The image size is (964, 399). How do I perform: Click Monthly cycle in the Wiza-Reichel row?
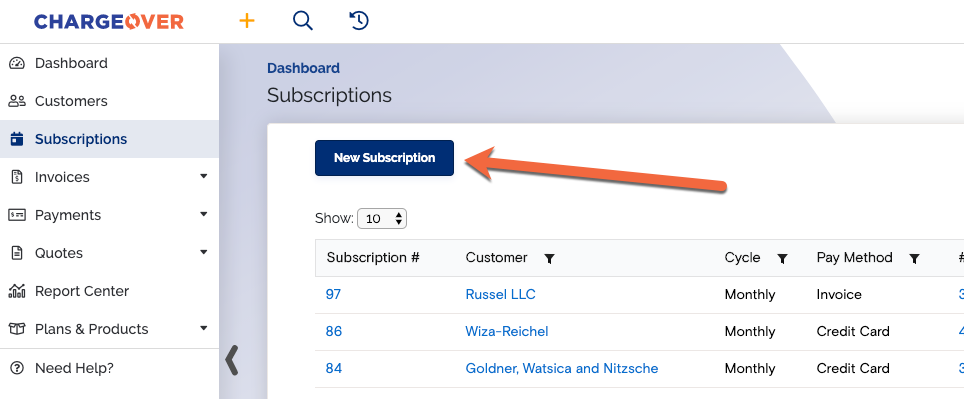(750, 331)
